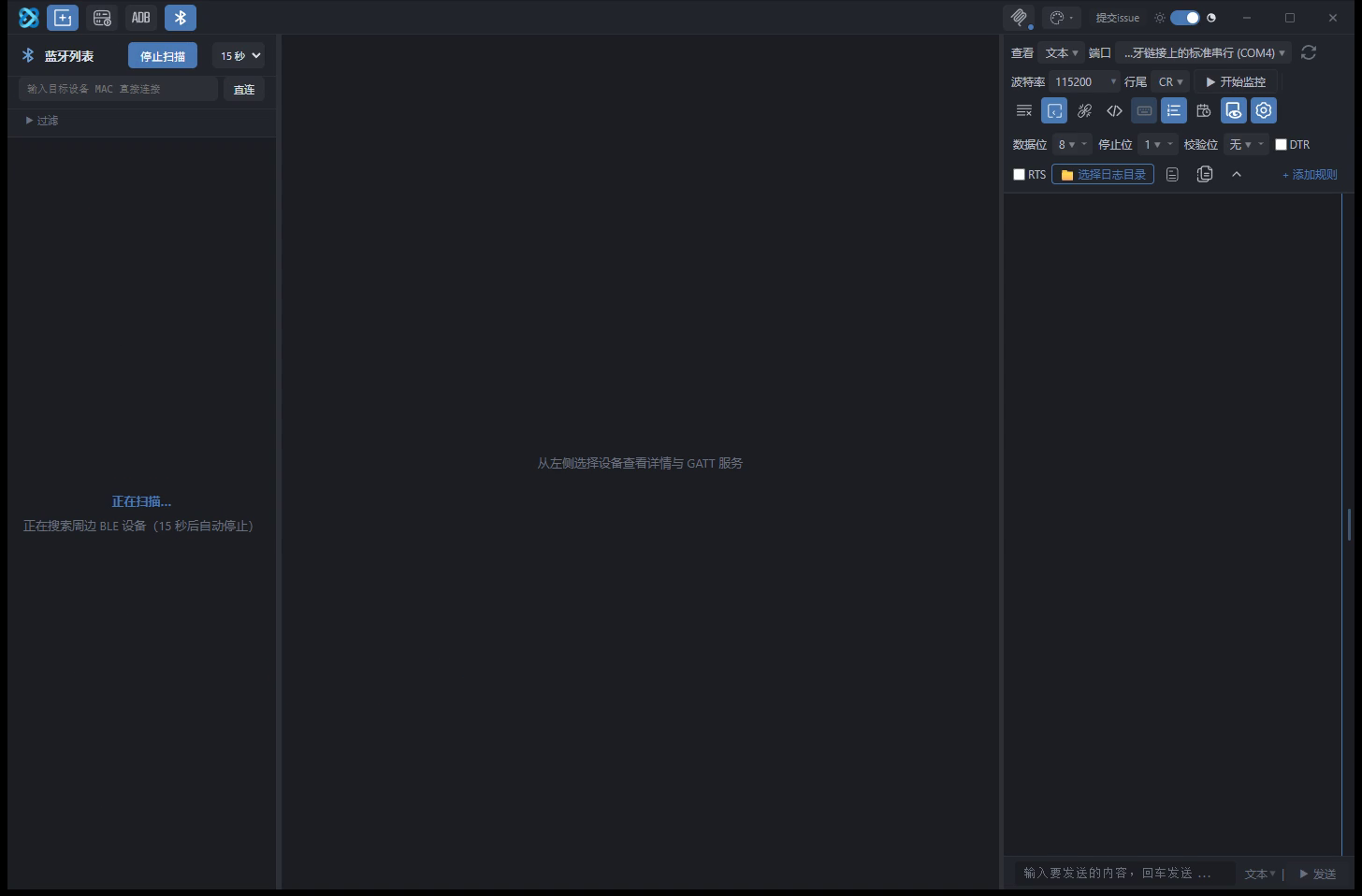Viewport: 1362px width, 896px height.
Task: Click the code brackets hex view icon
Action: pyautogui.click(x=1114, y=110)
